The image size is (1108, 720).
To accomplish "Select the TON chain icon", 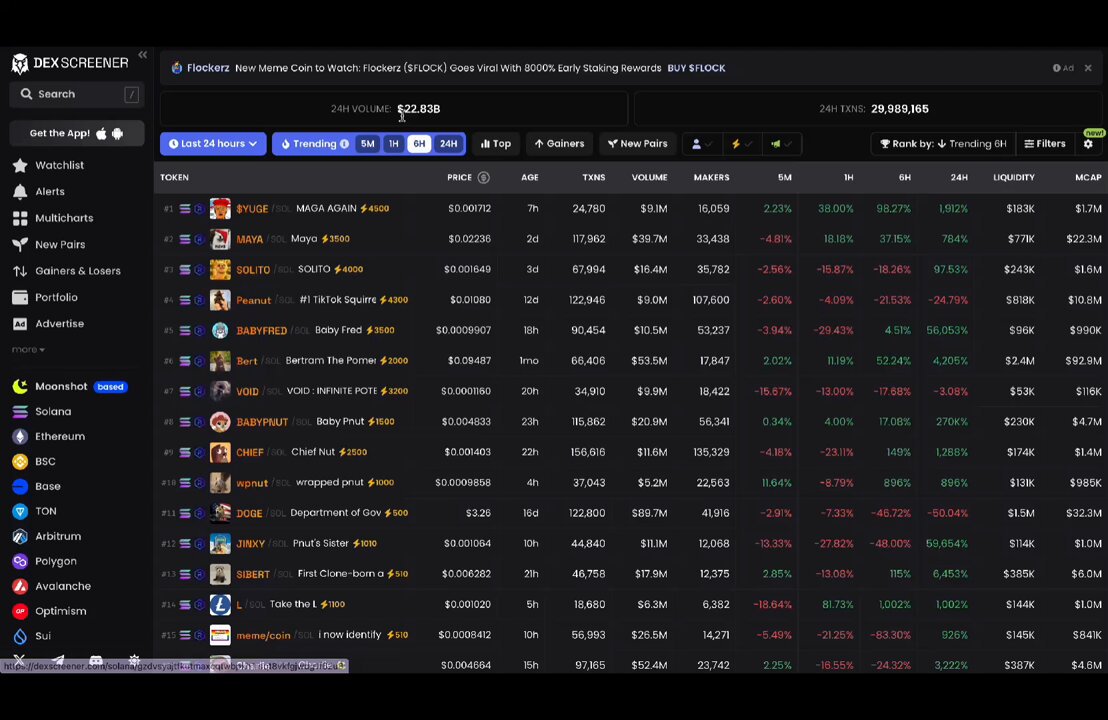I will [20, 512].
